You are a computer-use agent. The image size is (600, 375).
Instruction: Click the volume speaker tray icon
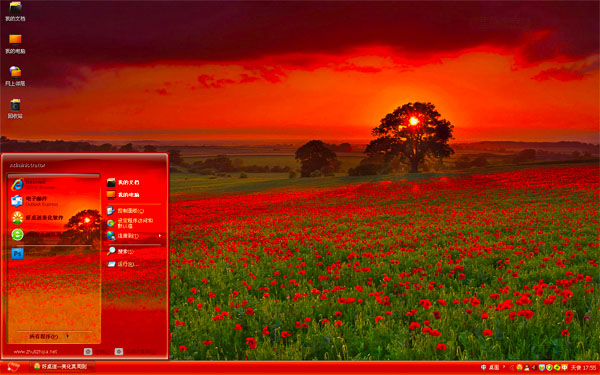534,367
